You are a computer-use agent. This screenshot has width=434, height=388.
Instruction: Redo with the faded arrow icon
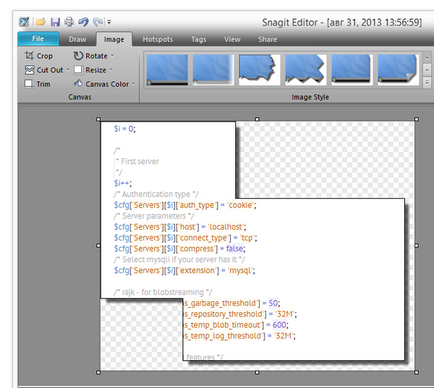[x=98, y=22]
